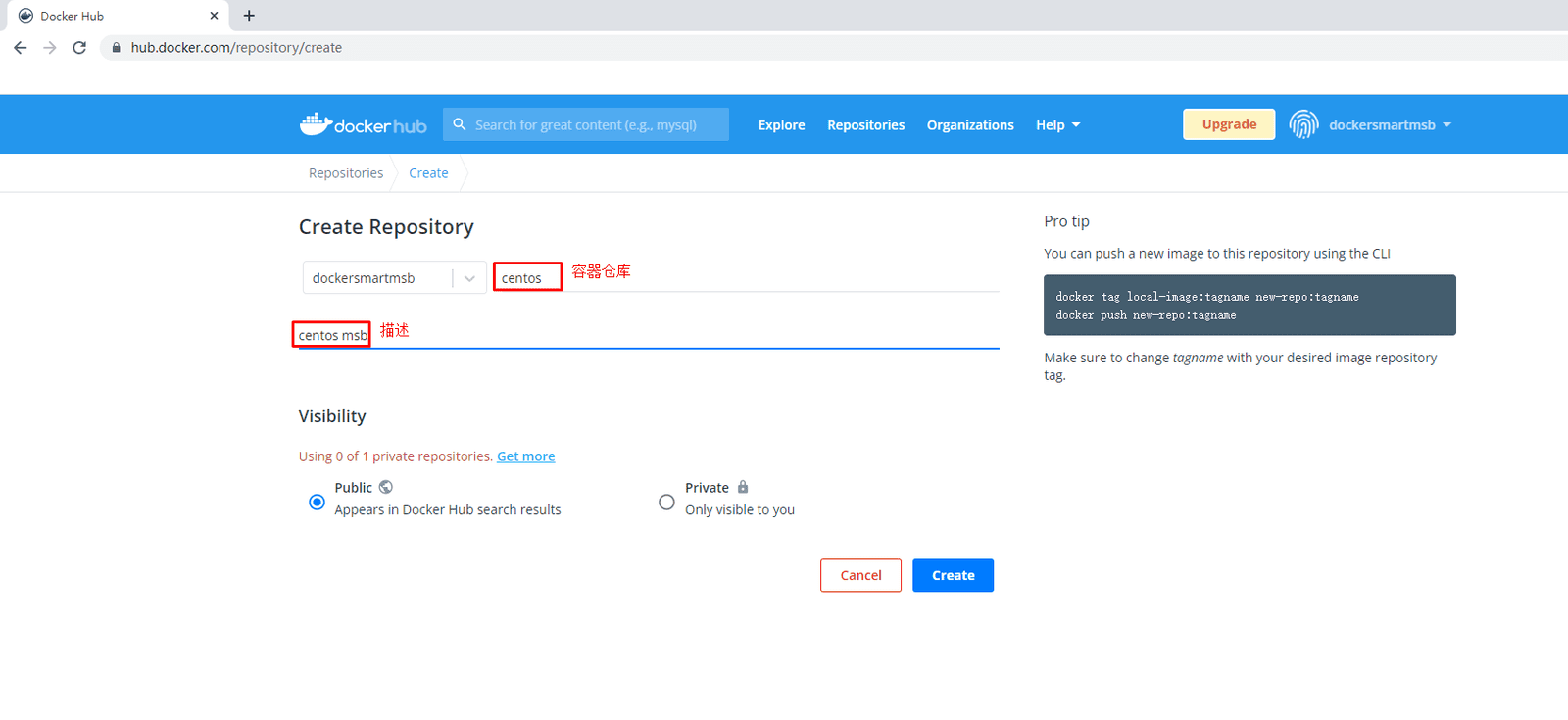Image resolution: width=1568 pixels, height=720 pixels.
Task: Close the Docker Hub tab
Action: [214, 16]
